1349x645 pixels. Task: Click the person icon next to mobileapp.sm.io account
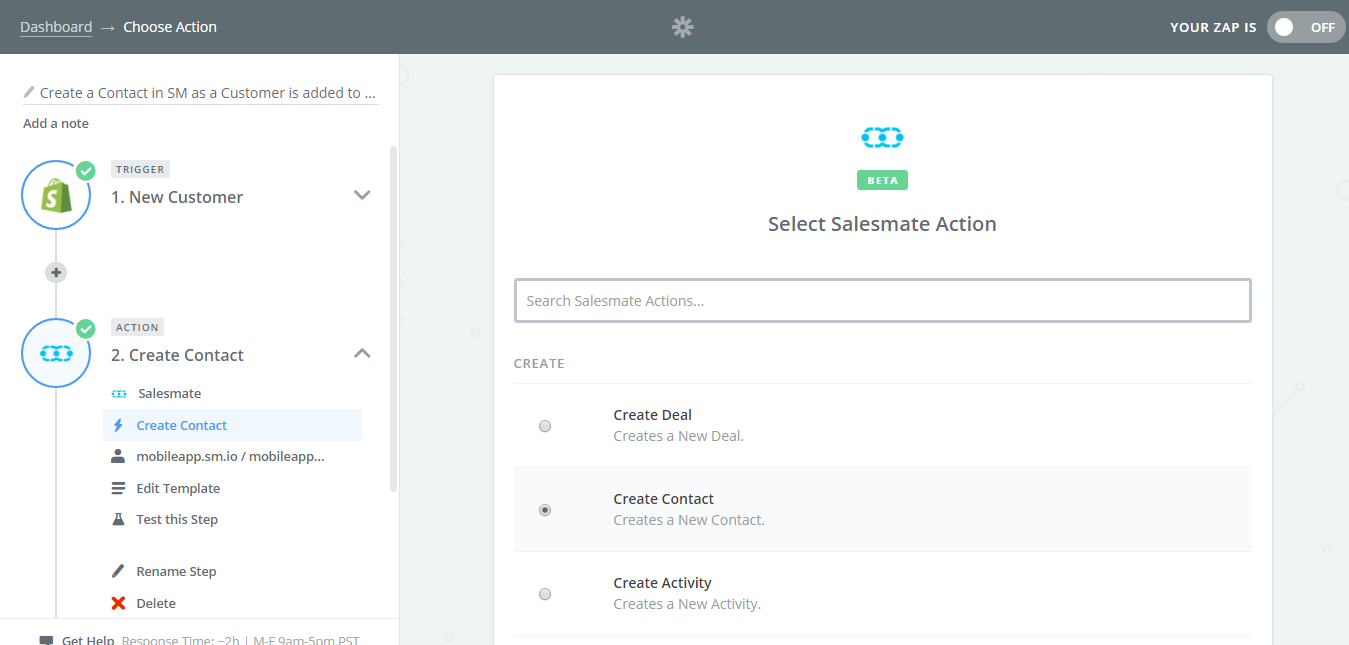(x=118, y=456)
